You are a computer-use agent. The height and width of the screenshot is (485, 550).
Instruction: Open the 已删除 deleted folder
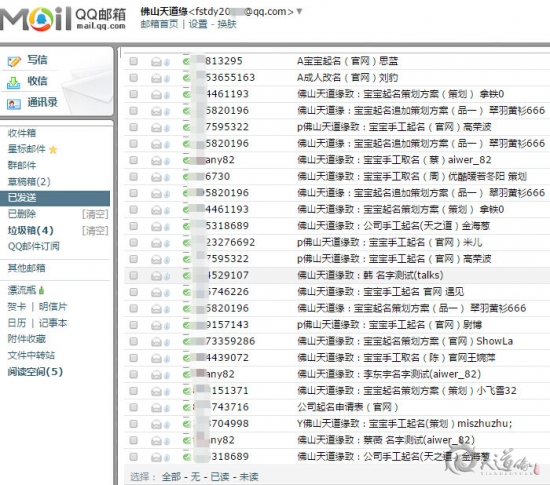(22, 214)
